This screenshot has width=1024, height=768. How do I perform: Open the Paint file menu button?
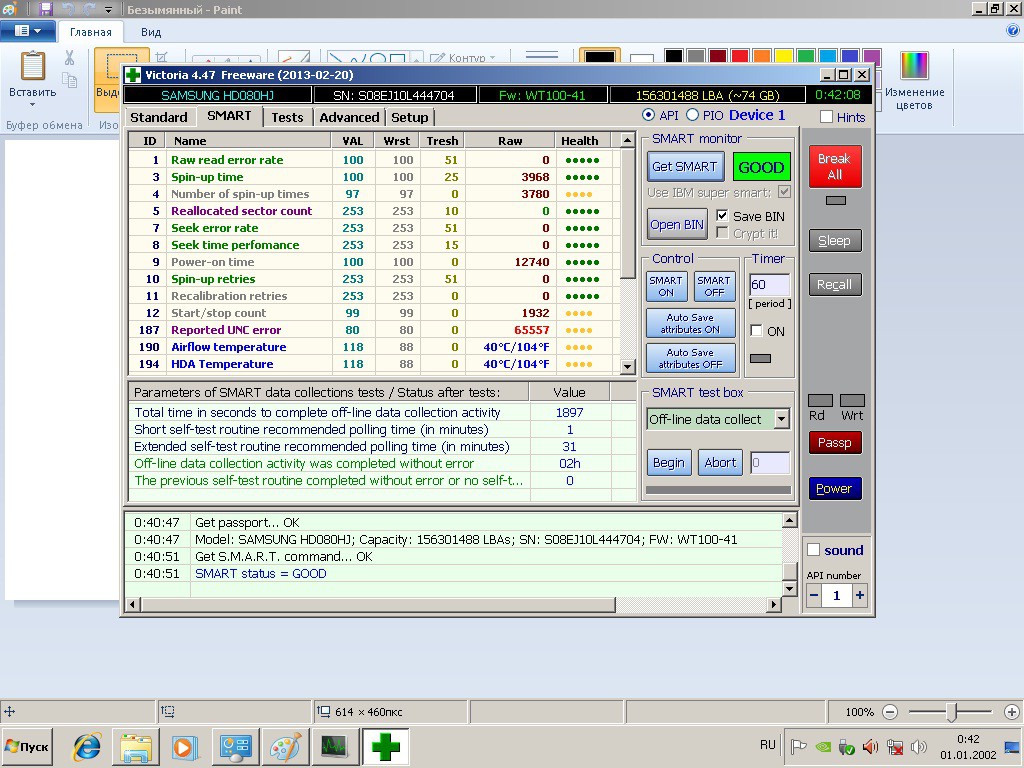click(x=27, y=31)
